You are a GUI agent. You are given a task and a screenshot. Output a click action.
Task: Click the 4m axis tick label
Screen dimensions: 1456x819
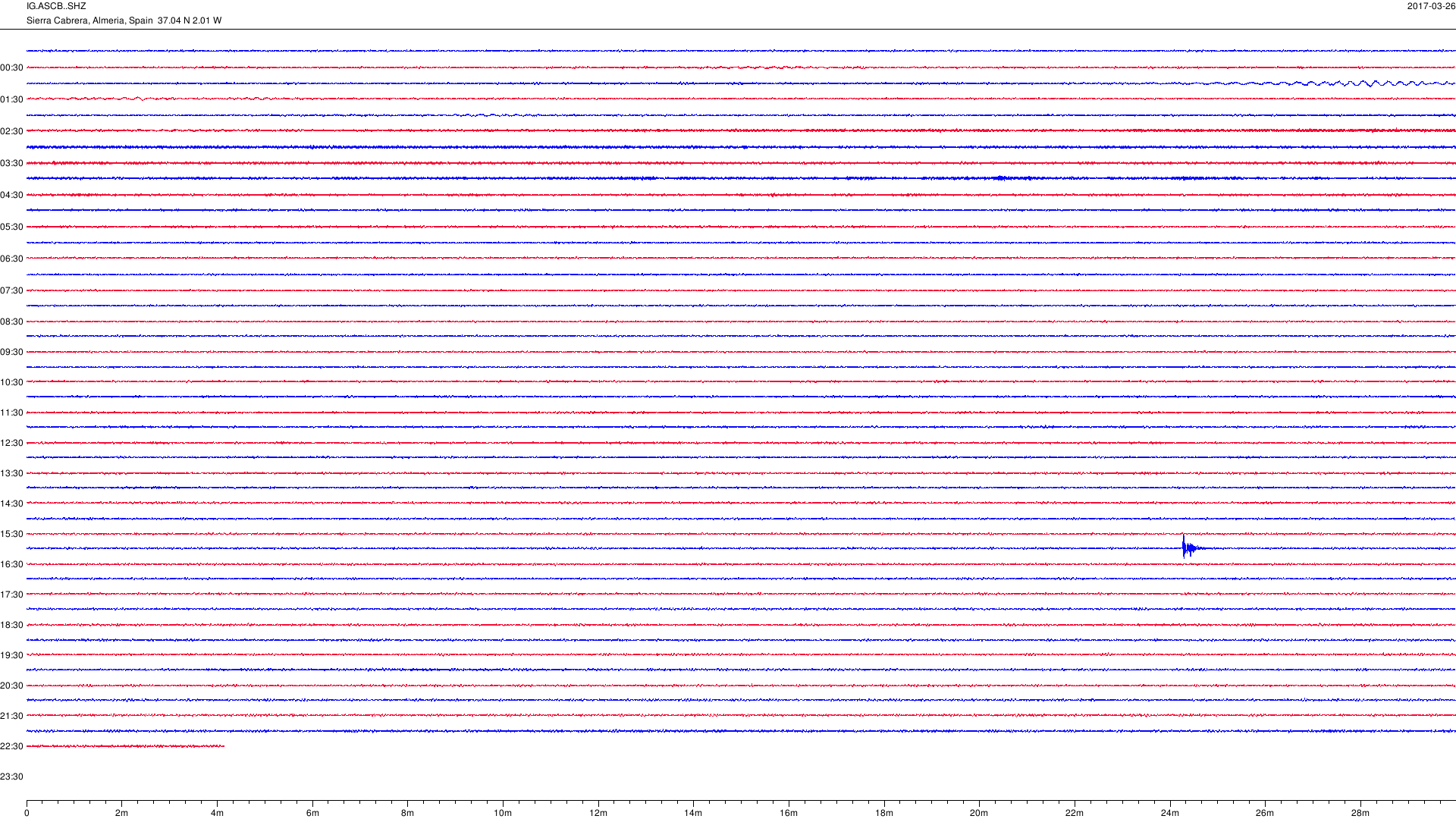[x=217, y=814]
